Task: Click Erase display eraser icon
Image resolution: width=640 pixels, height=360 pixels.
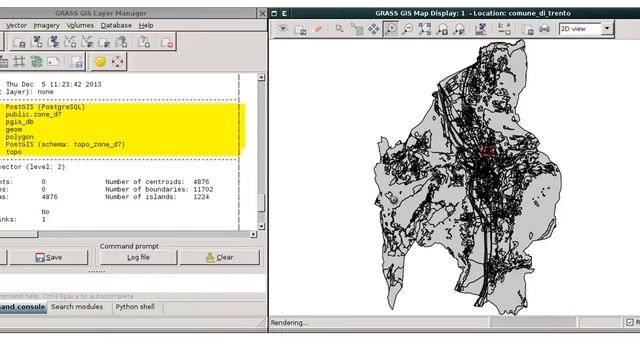Action: pos(317,29)
